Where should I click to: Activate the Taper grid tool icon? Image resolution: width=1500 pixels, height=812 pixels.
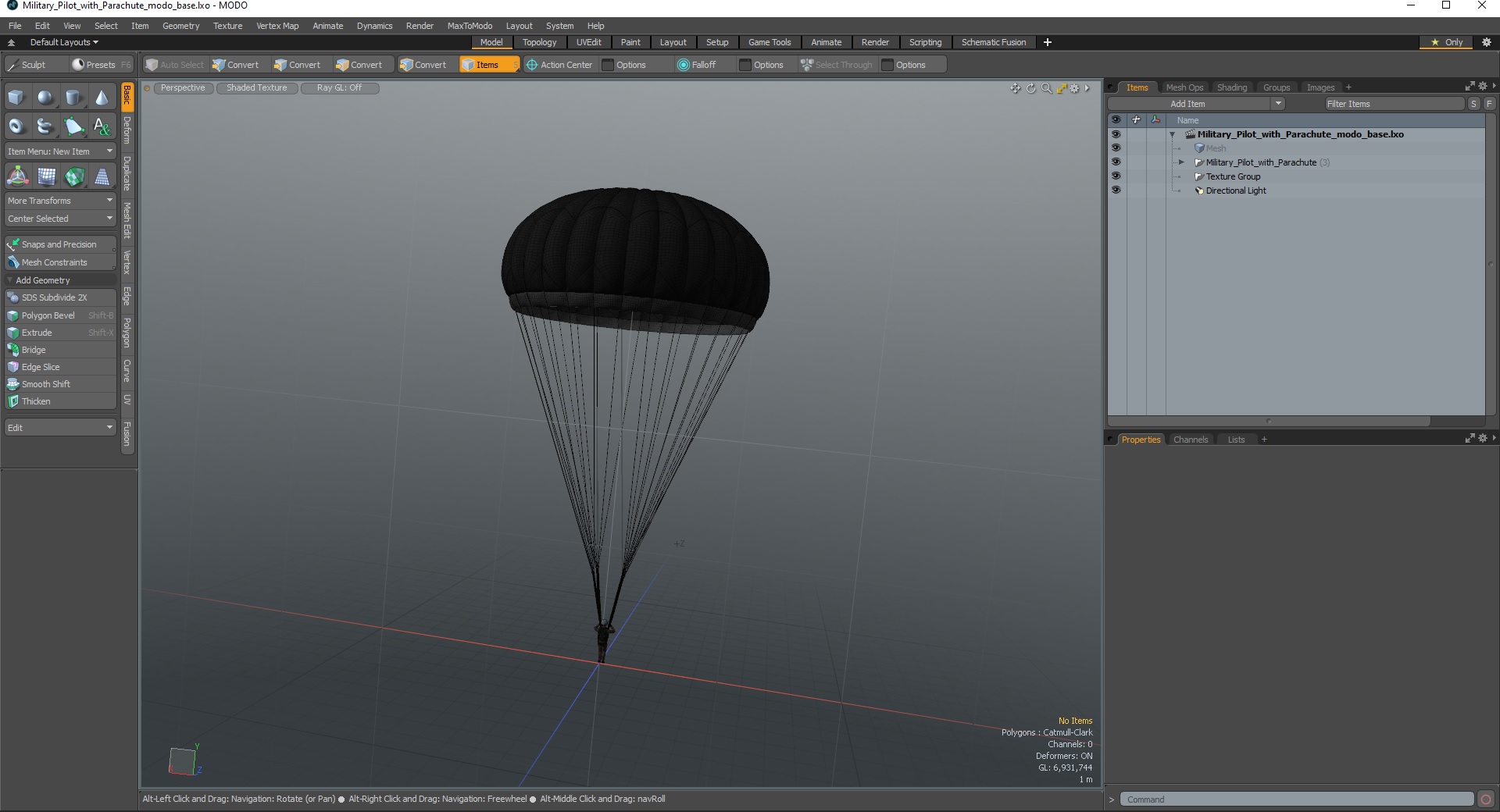click(102, 176)
